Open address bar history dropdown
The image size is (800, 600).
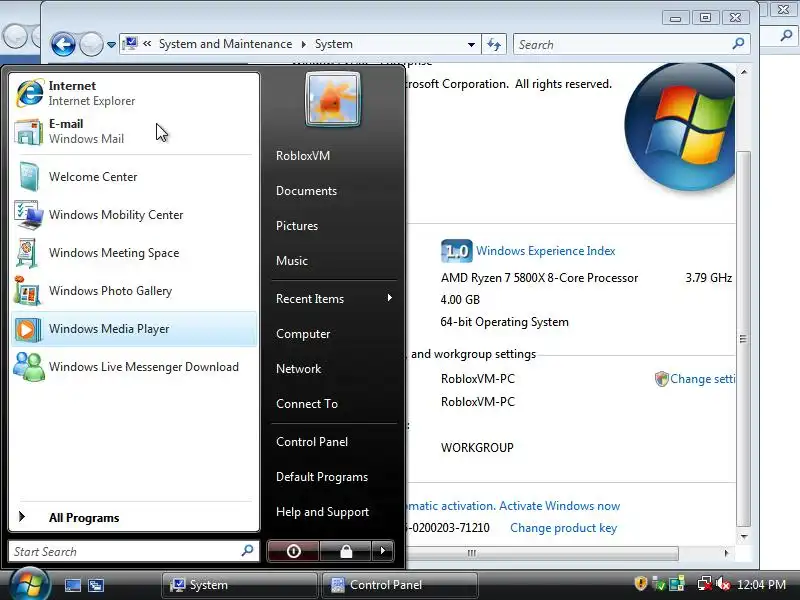click(x=471, y=44)
